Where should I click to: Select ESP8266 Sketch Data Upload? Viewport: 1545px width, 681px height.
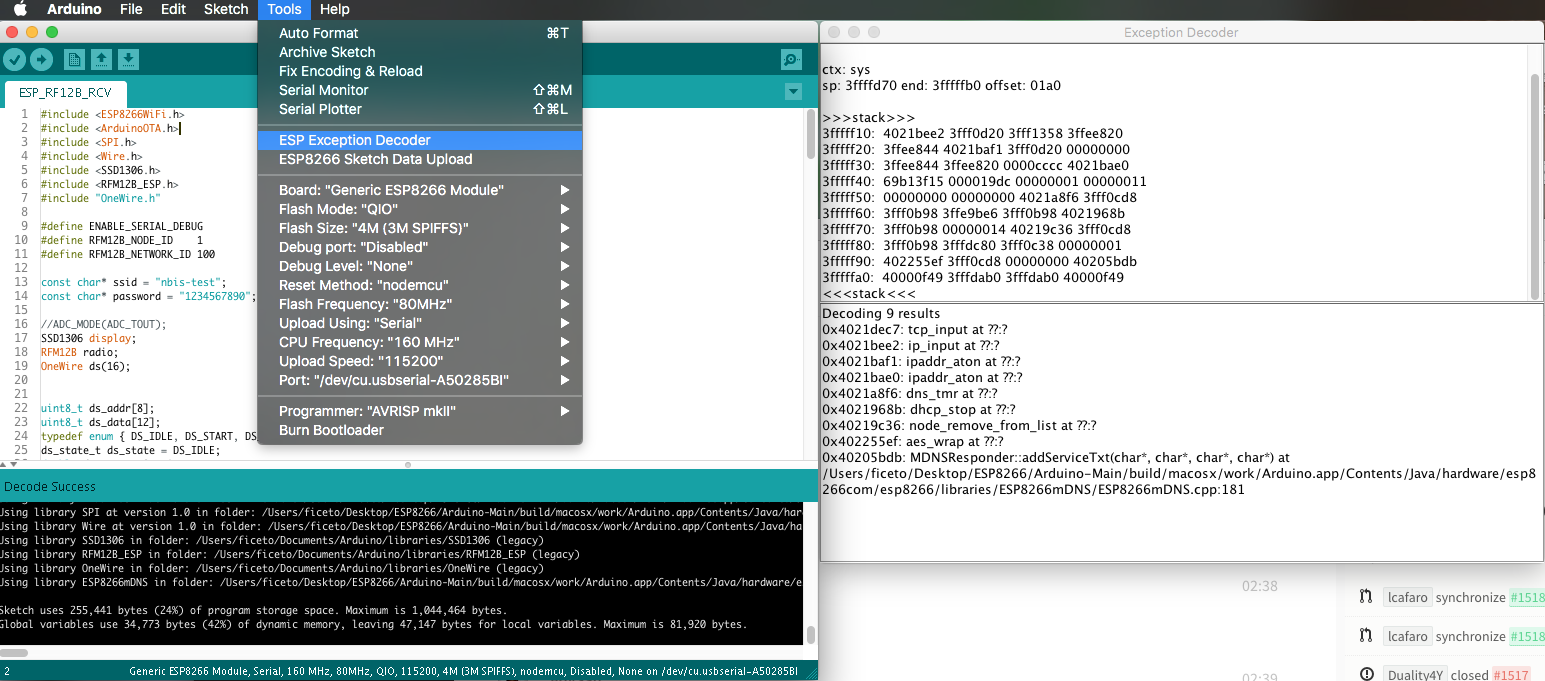click(x=420, y=159)
